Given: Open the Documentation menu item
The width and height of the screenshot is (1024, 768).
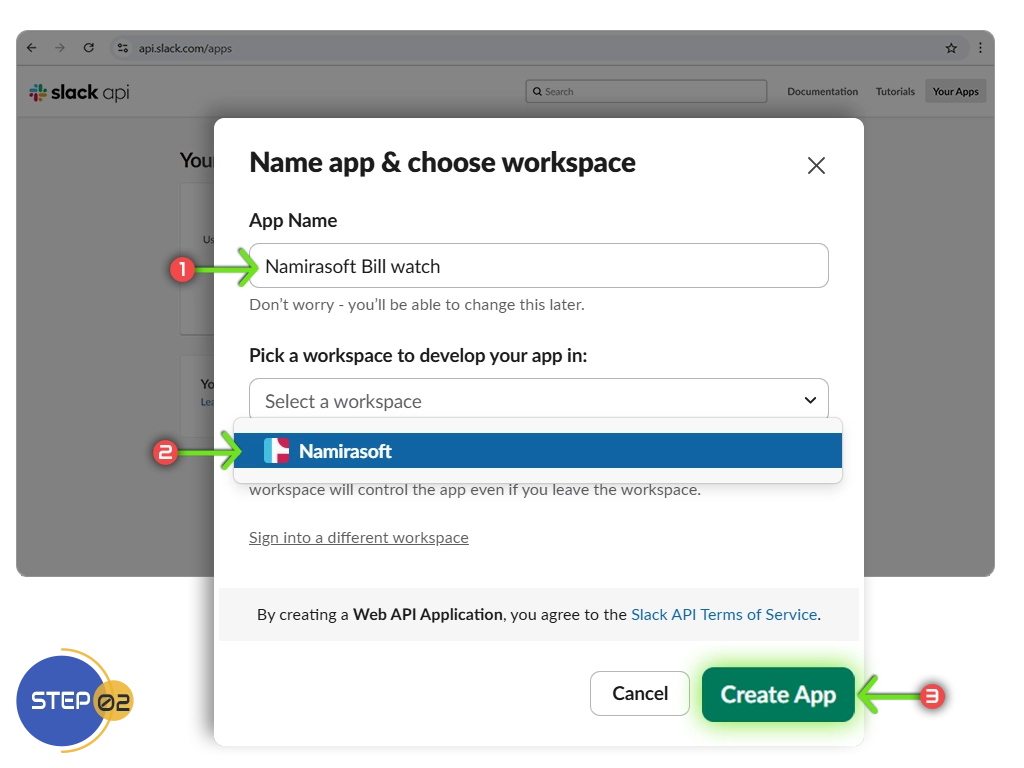Looking at the screenshot, I should [x=822, y=92].
